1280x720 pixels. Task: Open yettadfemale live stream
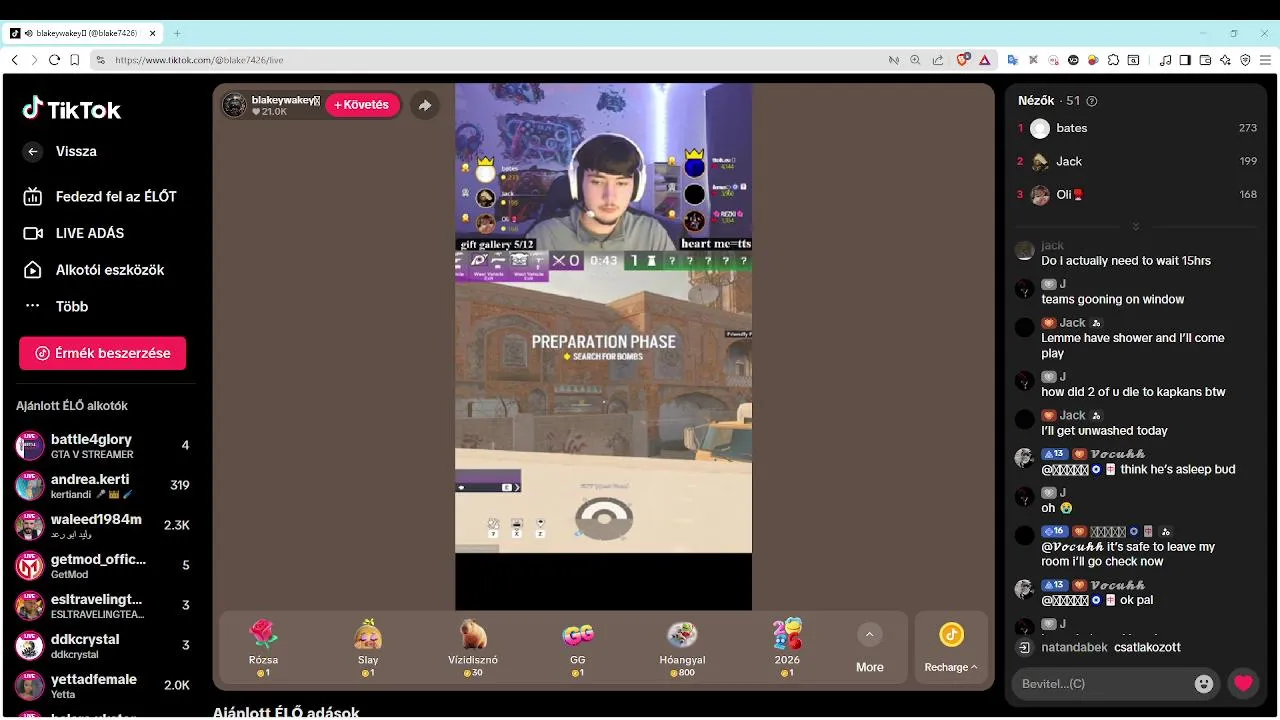[x=103, y=686]
